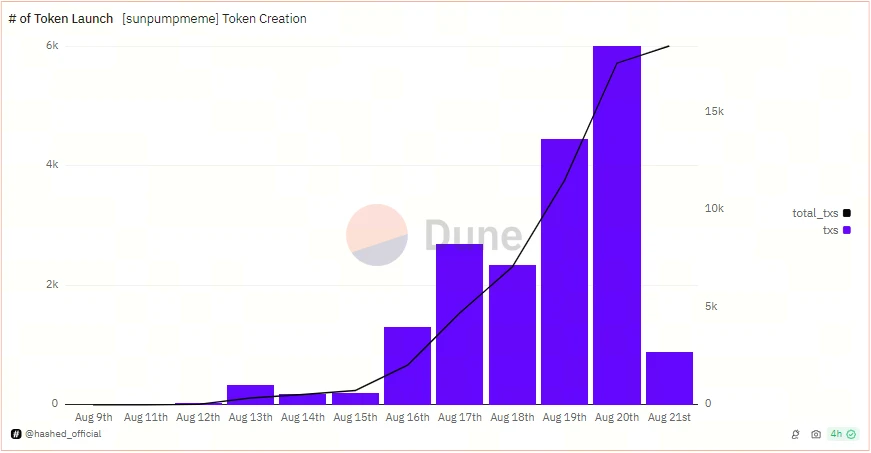The height and width of the screenshot is (453, 871).
Task: Click the purple txs legend swatch
Action: pos(847,230)
